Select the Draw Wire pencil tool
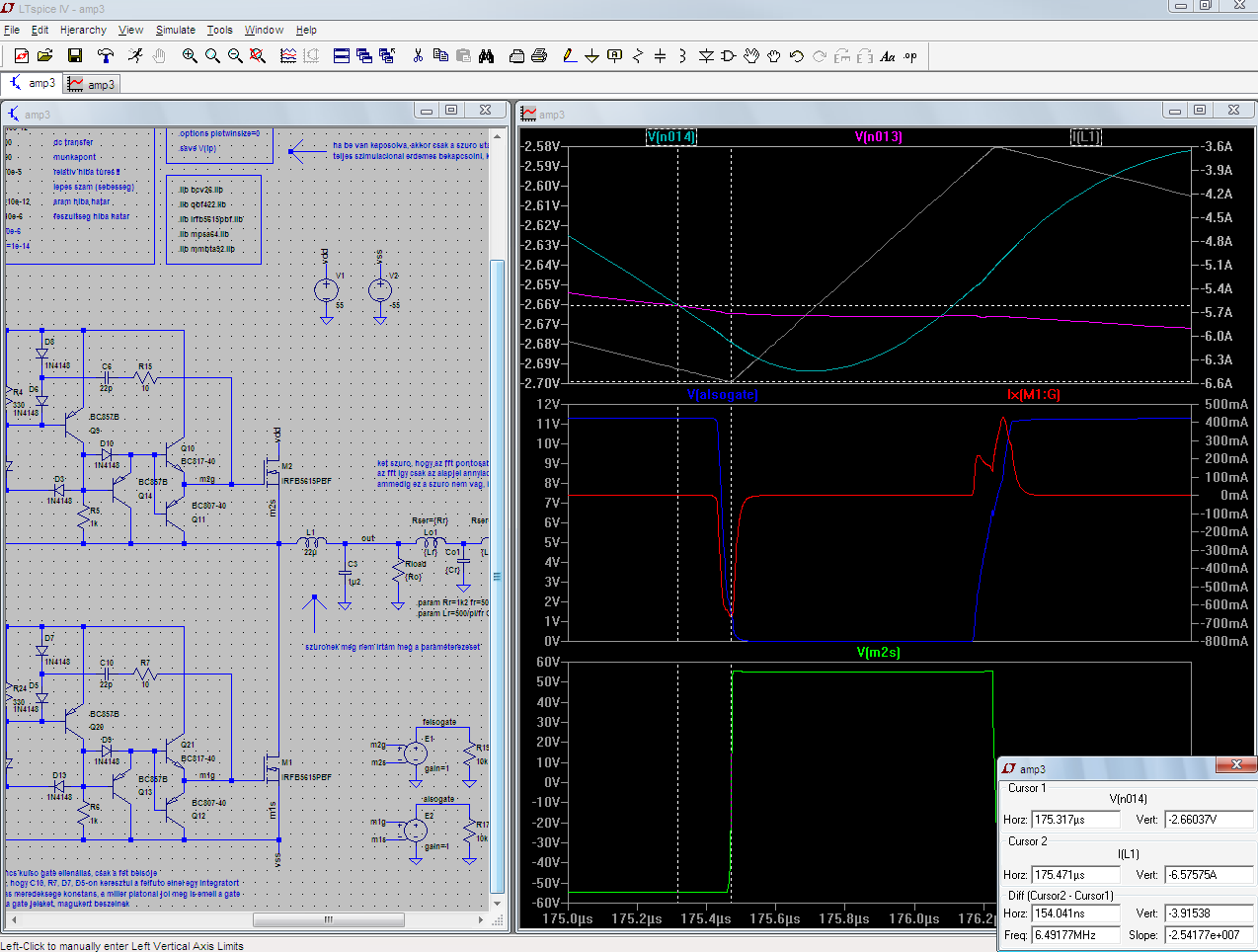The width and height of the screenshot is (1258, 952). click(569, 56)
